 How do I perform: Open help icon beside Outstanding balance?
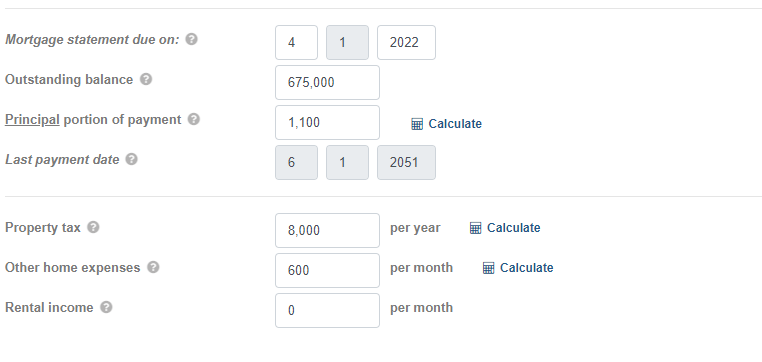click(x=146, y=79)
